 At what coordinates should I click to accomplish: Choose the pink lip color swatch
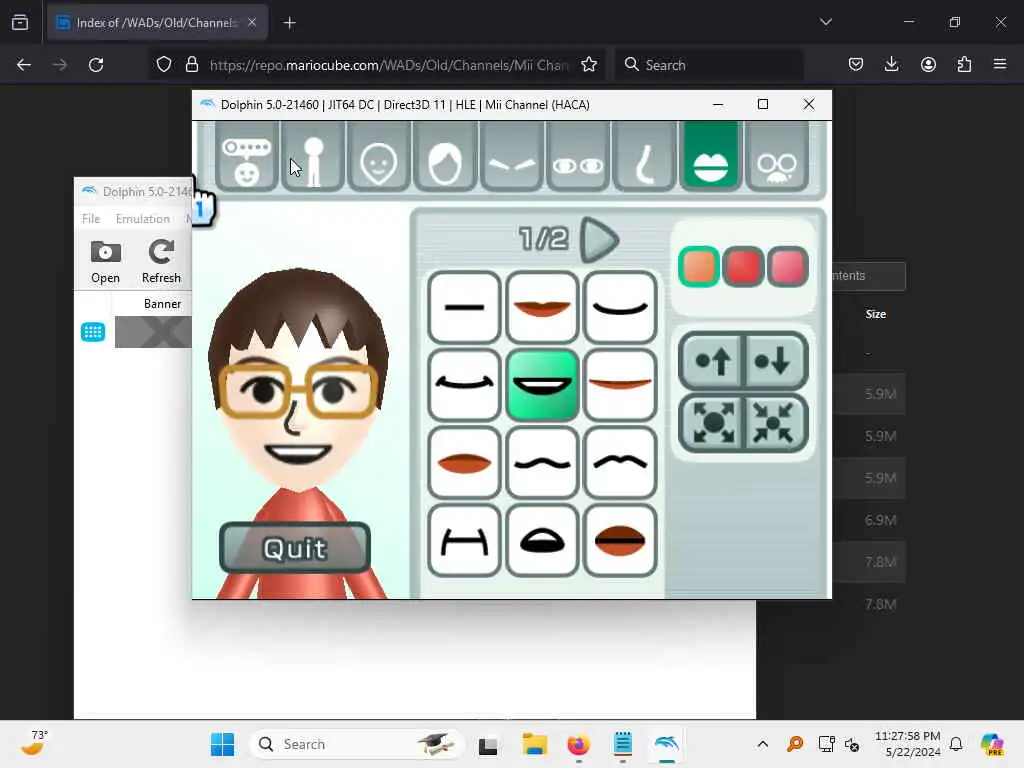click(x=788, y=266)
